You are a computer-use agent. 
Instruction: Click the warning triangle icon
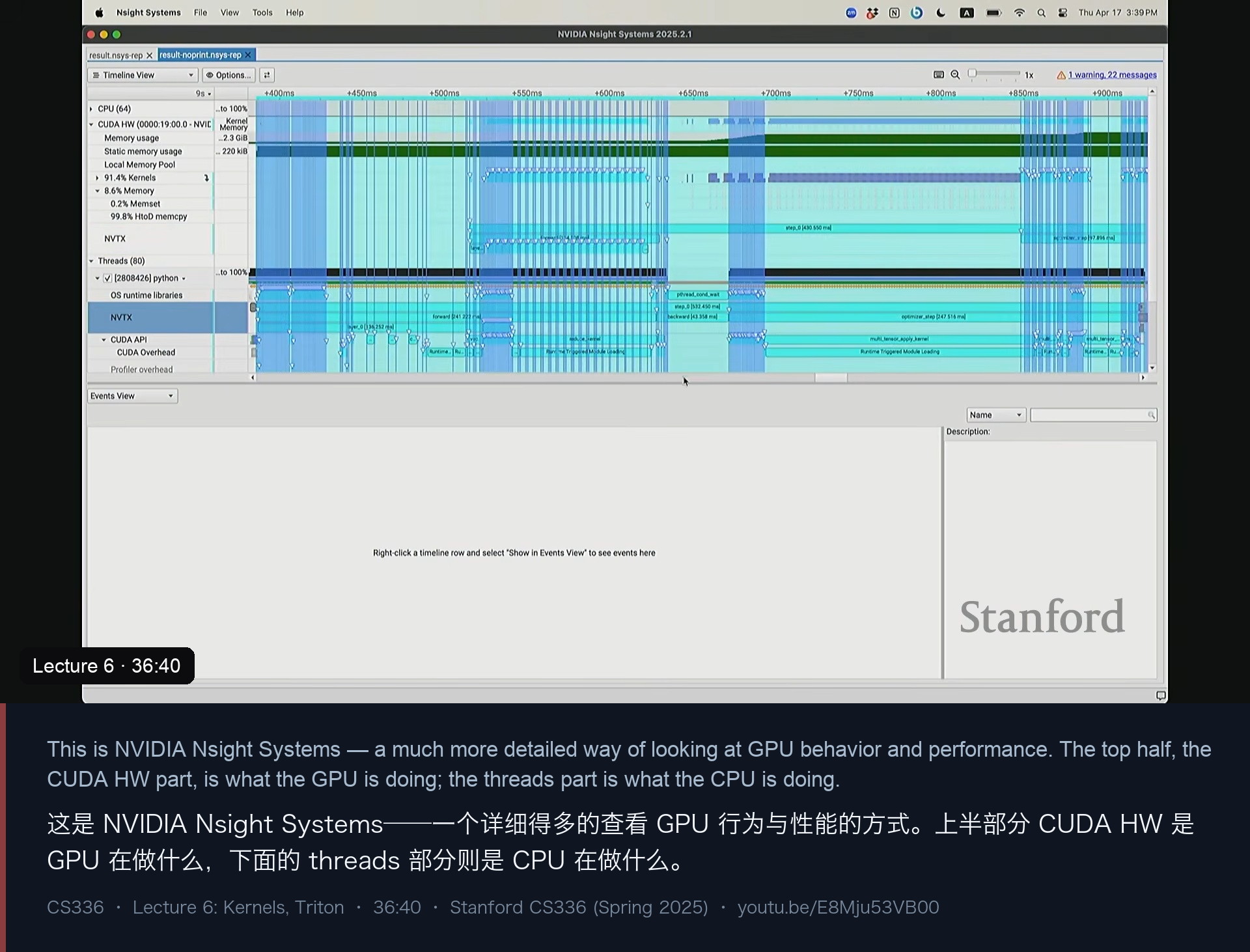[1061, 75]
